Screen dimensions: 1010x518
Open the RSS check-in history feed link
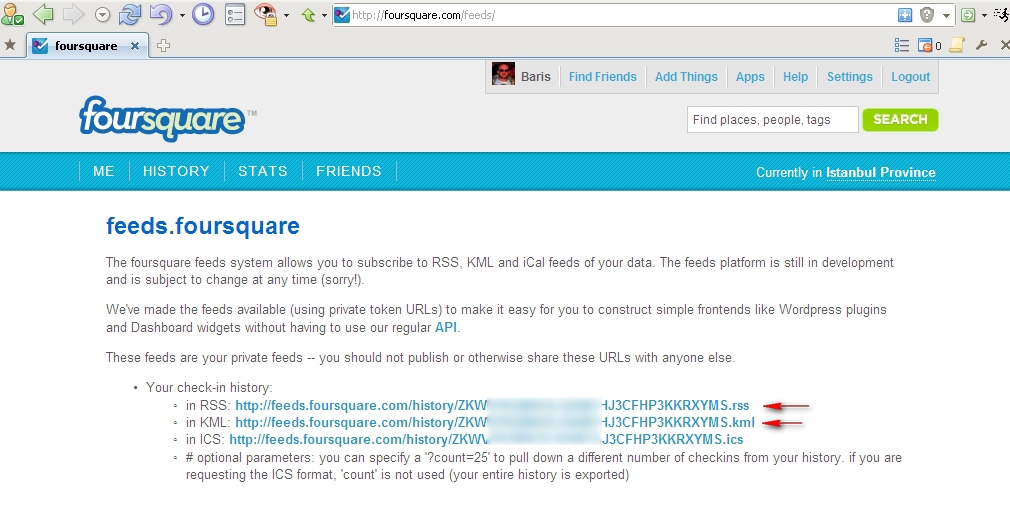(x=492, y=405)
